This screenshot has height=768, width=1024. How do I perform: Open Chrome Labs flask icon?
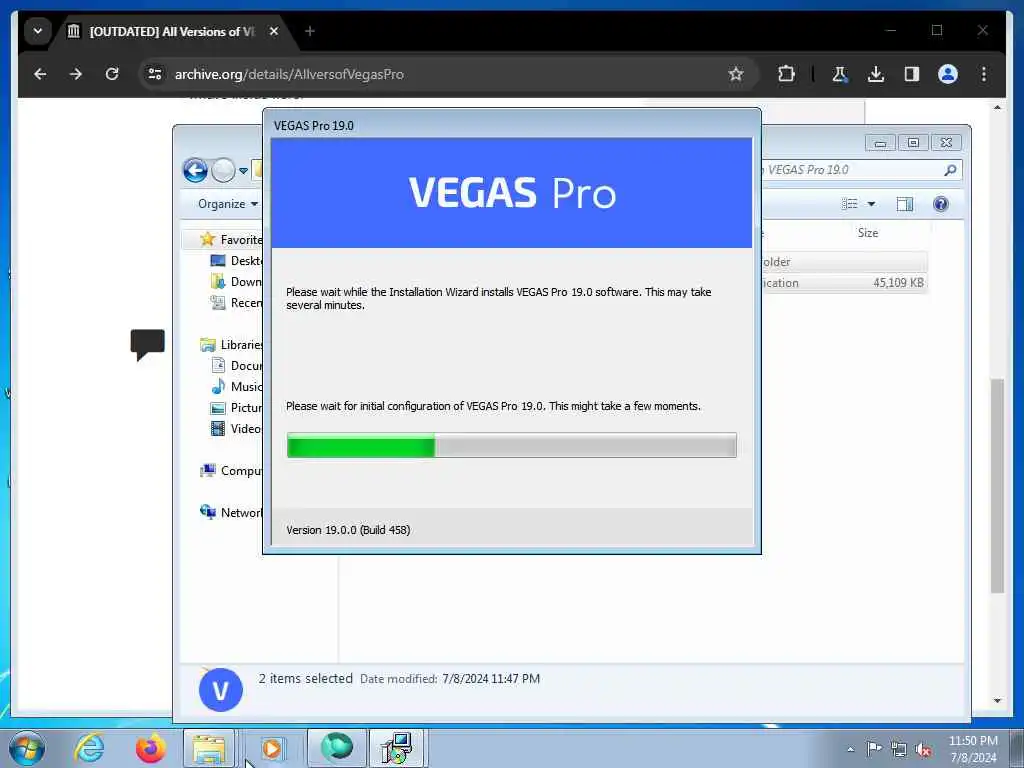tap(840, 74)
